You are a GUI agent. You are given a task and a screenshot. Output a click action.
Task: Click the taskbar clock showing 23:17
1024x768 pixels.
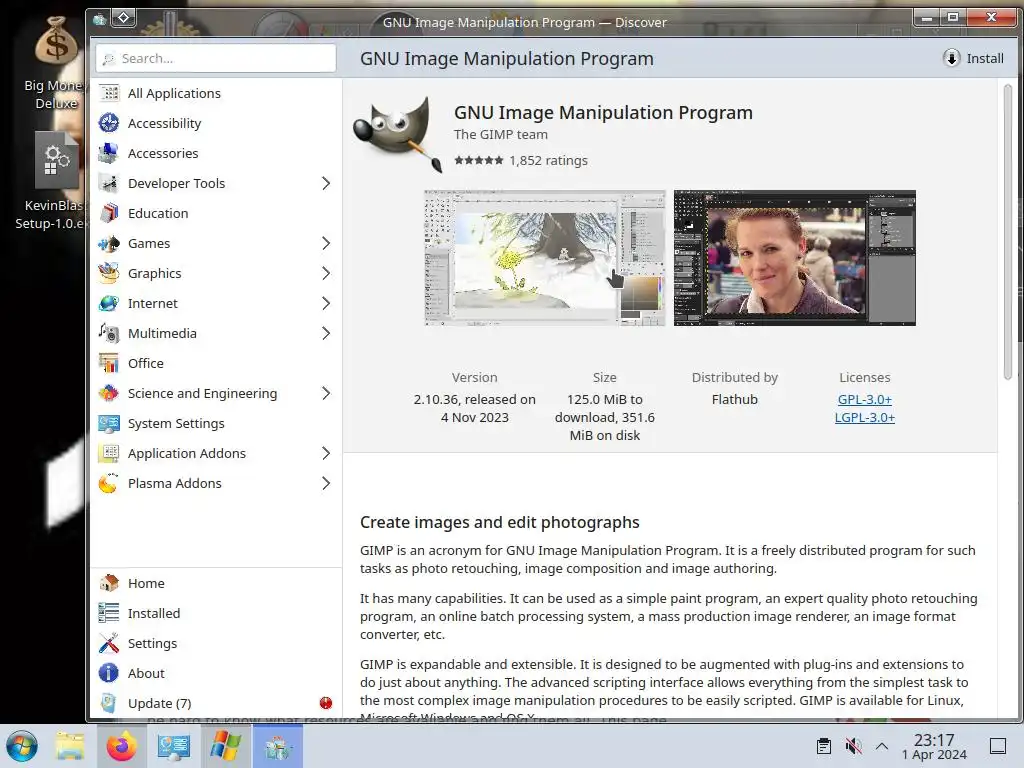935,746
